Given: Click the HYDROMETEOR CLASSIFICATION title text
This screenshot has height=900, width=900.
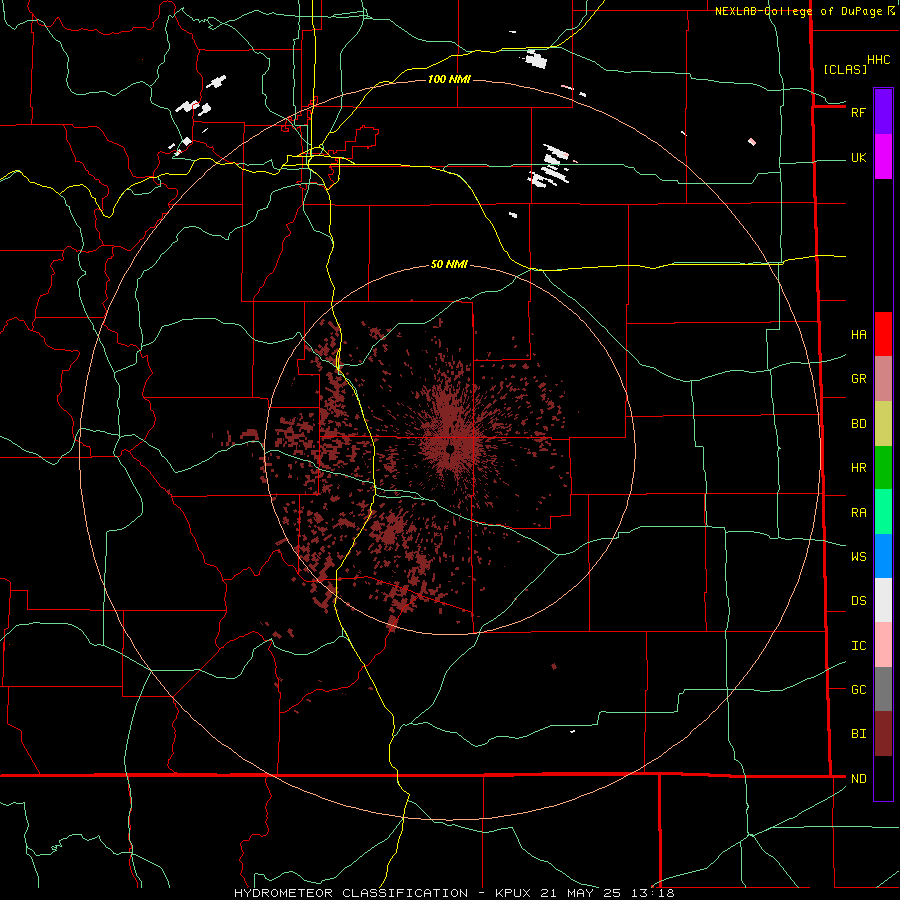Looking at the screenshot, I should (x=352, y=893).
